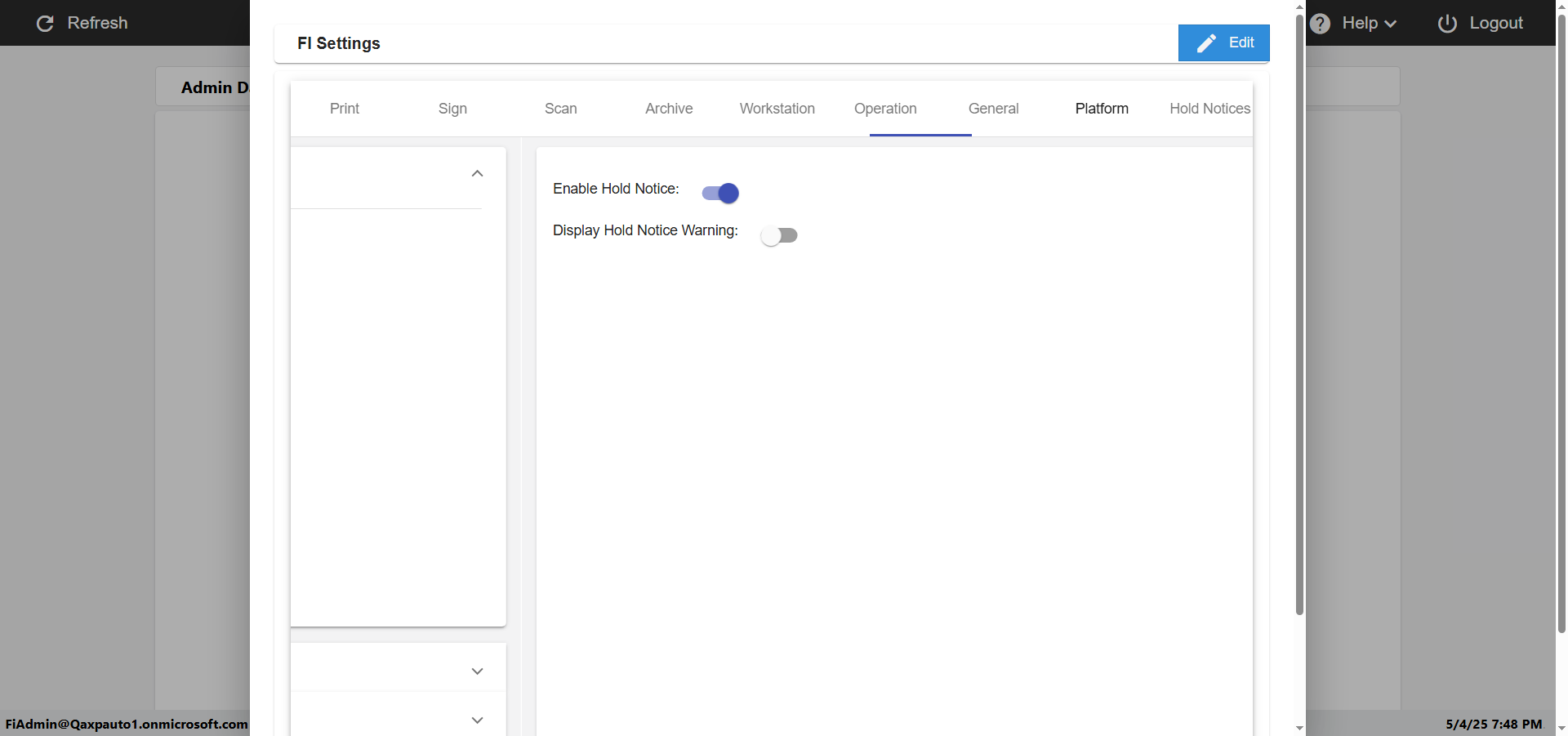The width and height of the screenshot is (1568, 736).
Task: Open the Help dropdown arrow
Action: tap(1390, 25)
